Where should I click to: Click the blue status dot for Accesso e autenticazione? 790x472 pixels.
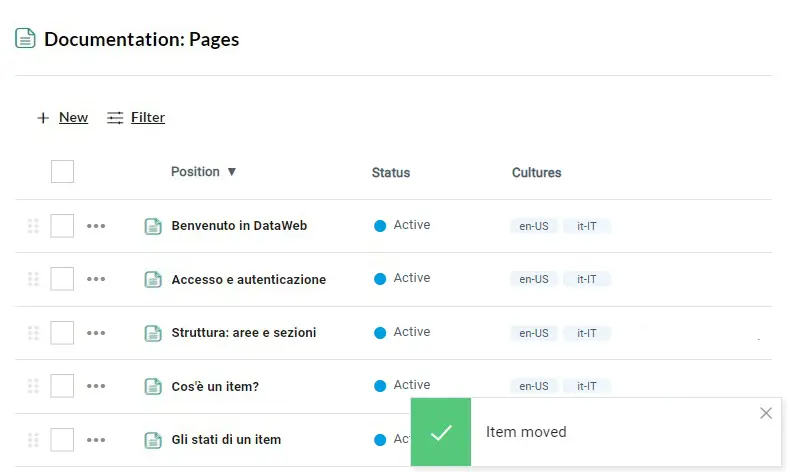pyautogui.click(x=380, y=279)
